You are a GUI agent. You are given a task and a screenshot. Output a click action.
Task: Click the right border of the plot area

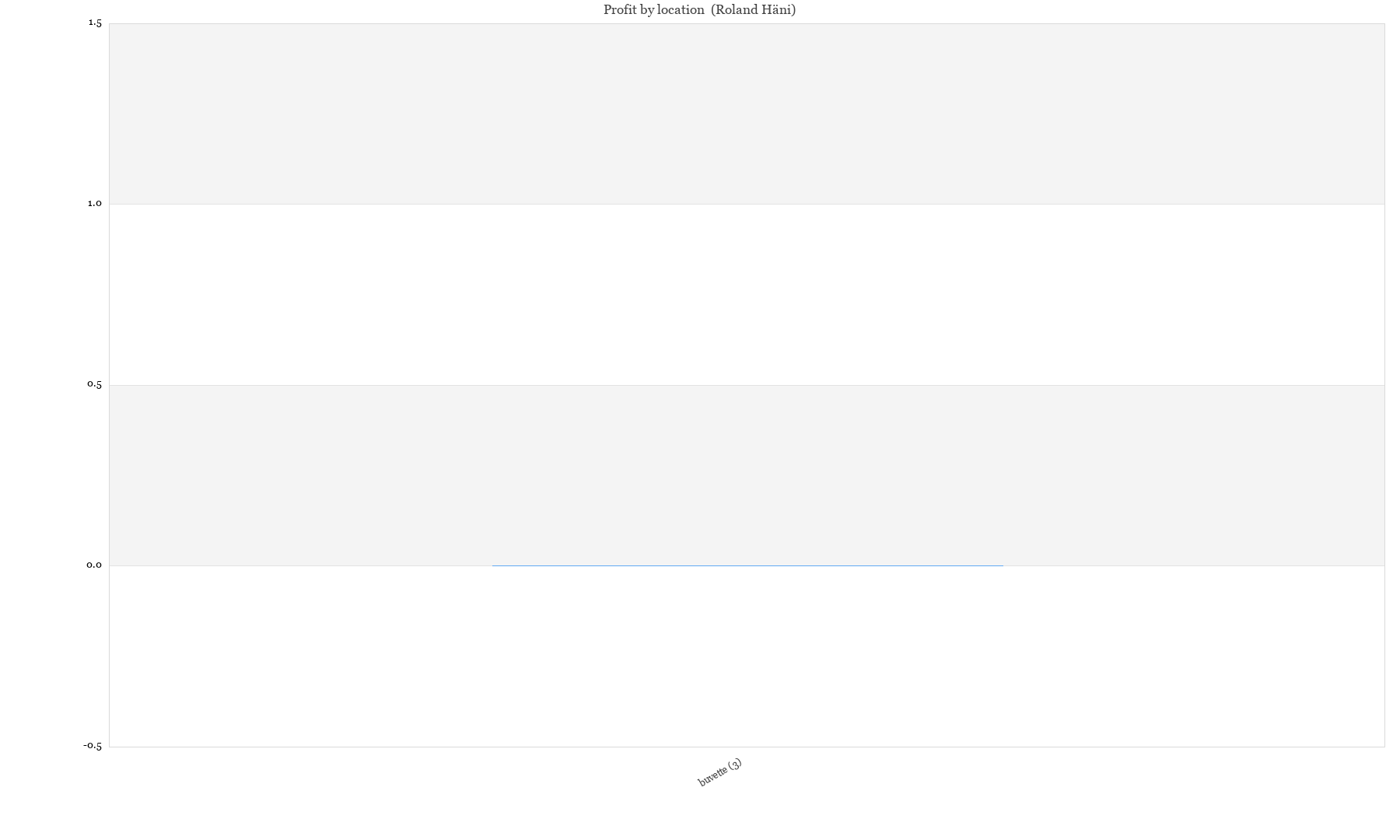pos(1384,385)
